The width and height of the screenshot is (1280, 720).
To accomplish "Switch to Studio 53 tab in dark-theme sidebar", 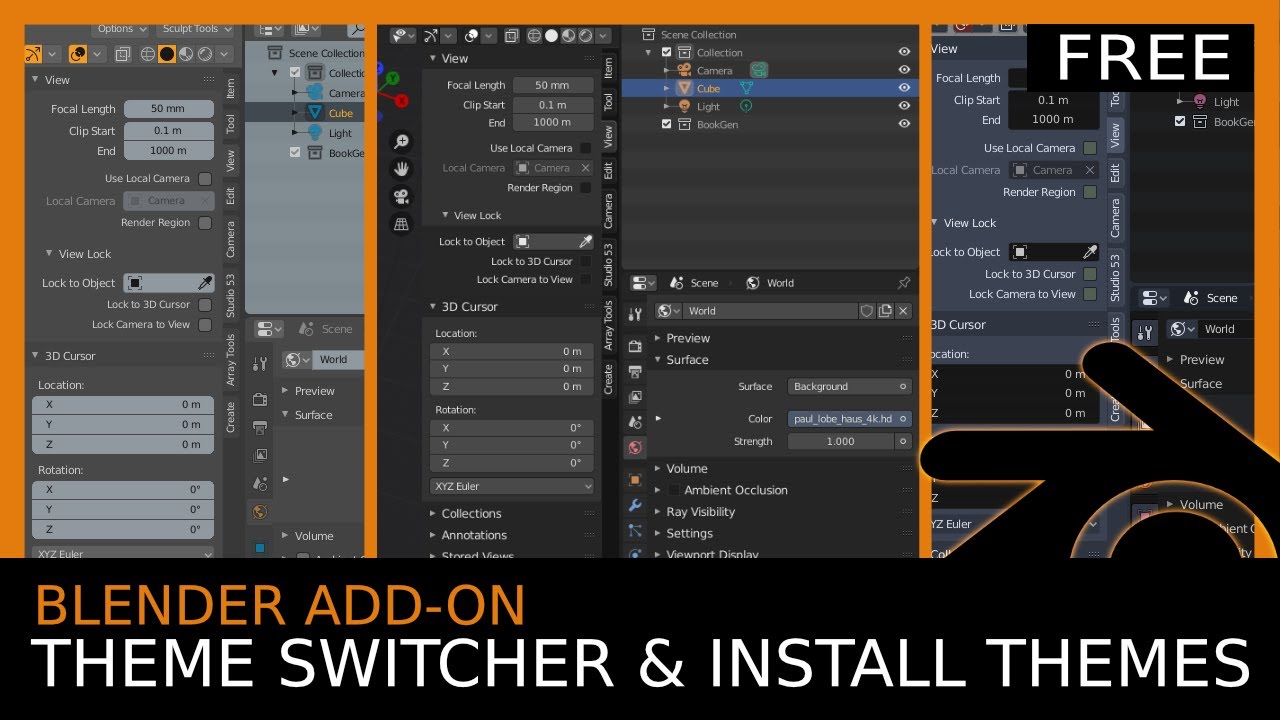I will tap(608, 264).
